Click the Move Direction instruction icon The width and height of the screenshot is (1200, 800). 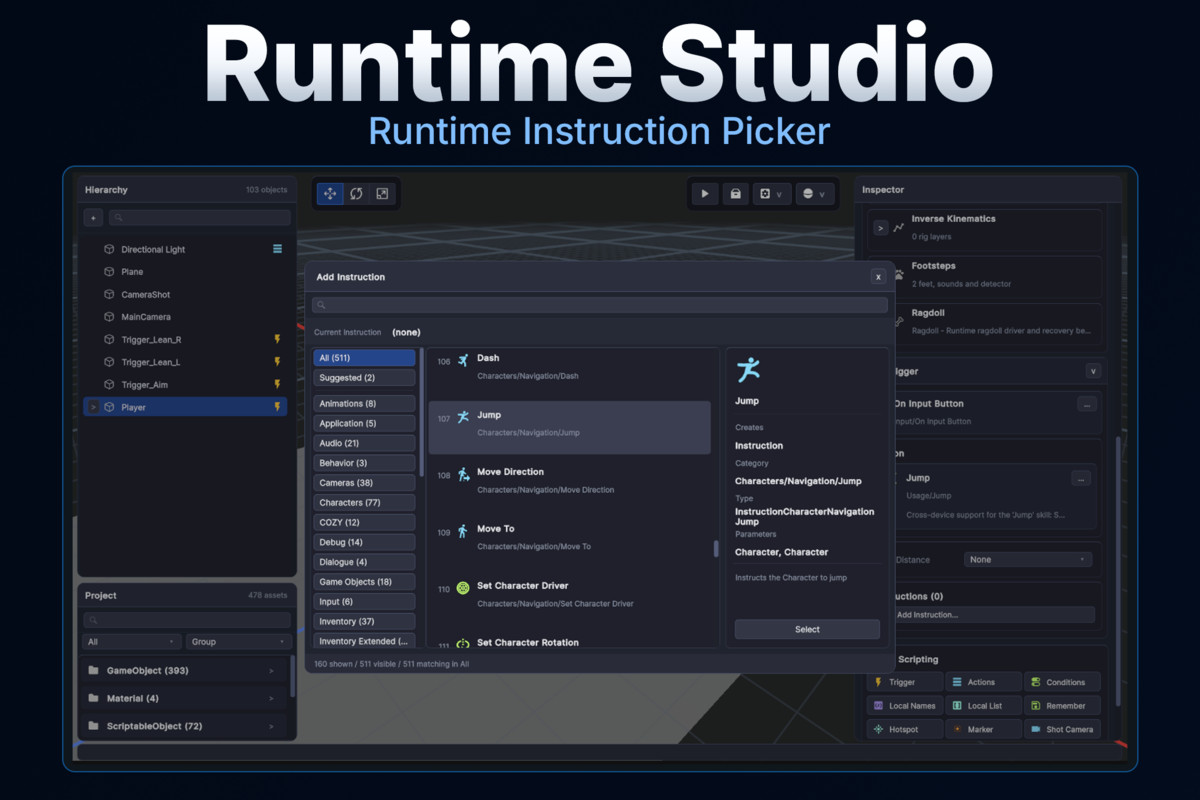coord(463,474)
